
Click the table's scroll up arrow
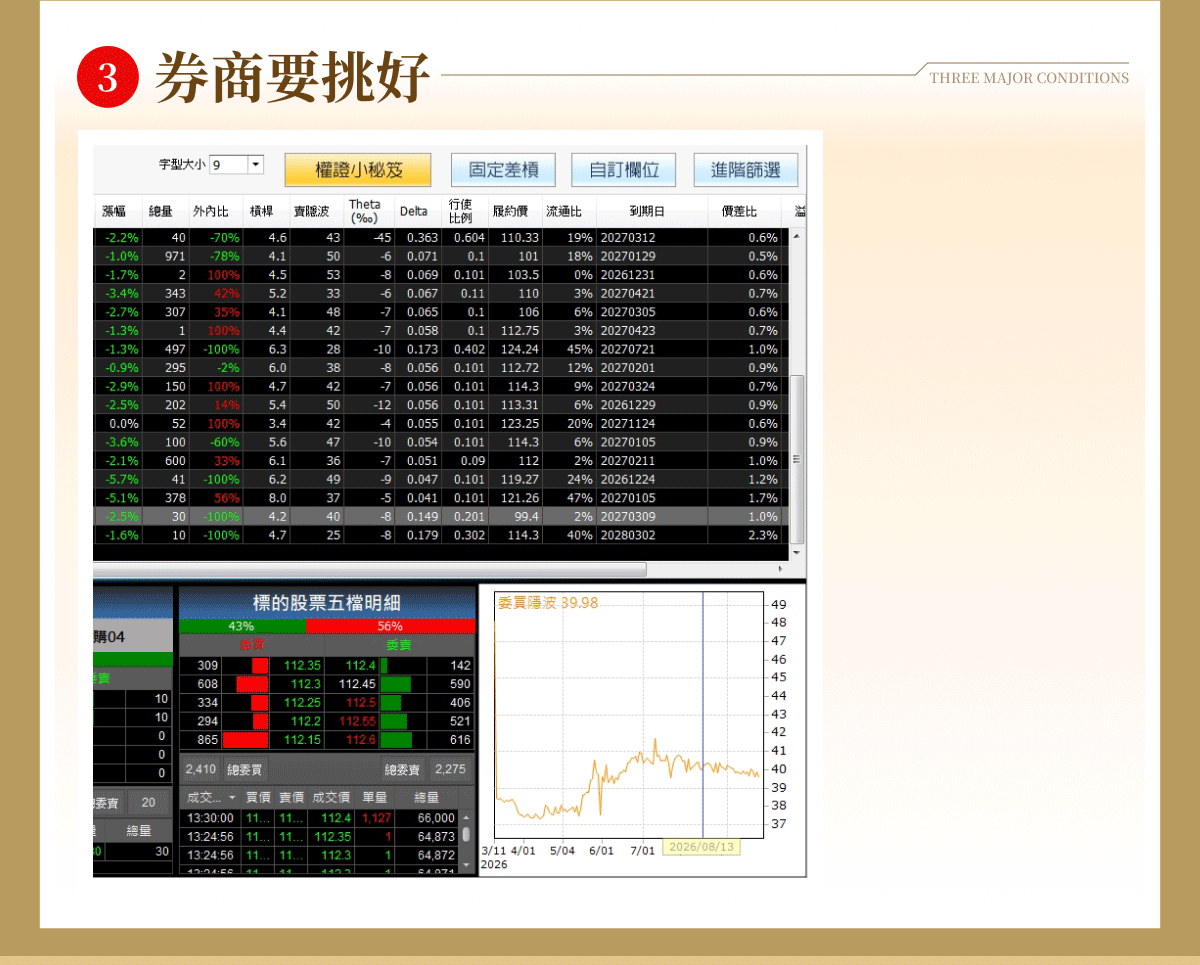[x=797, y=237]
